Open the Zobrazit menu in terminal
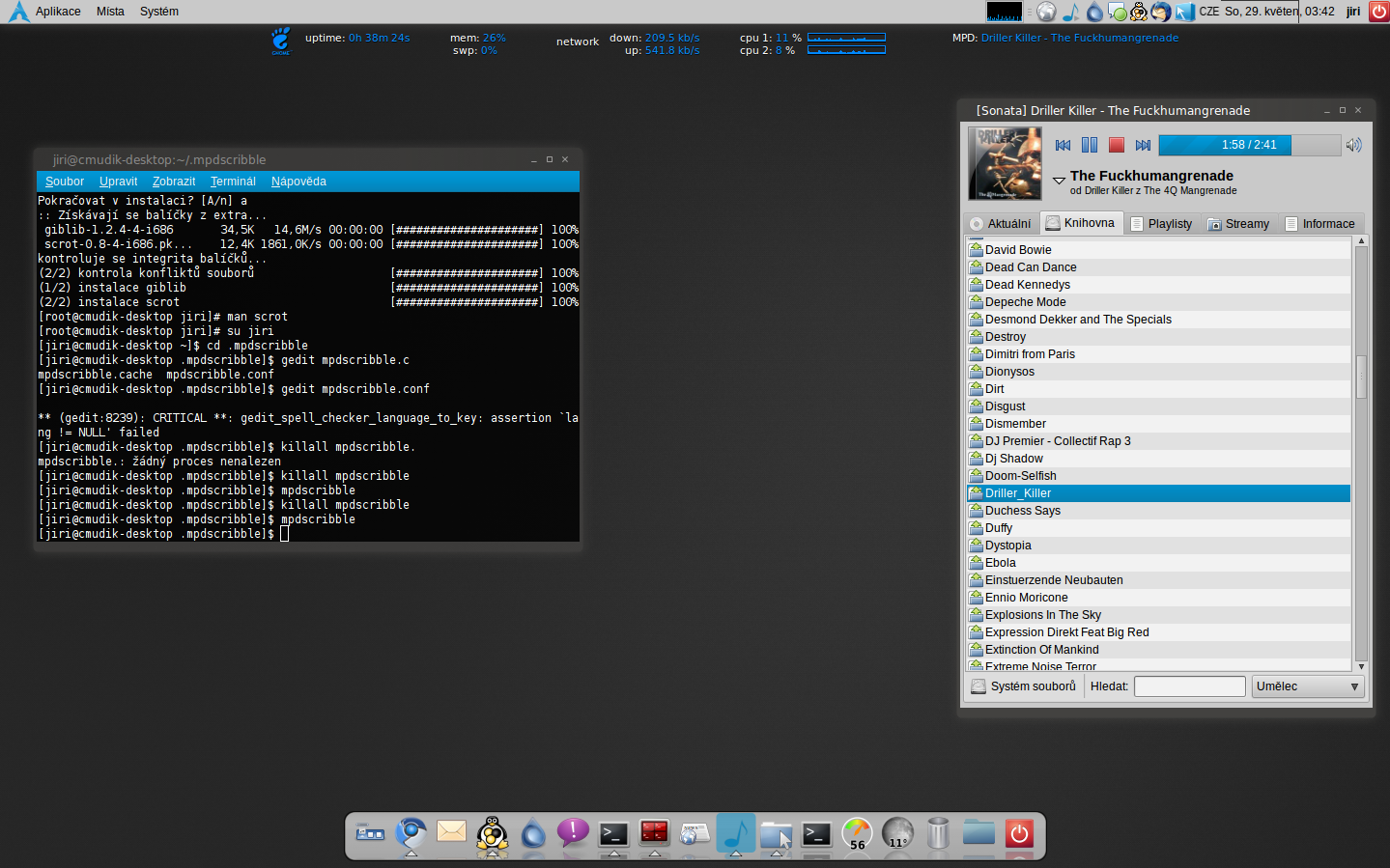 click(174, 182)
